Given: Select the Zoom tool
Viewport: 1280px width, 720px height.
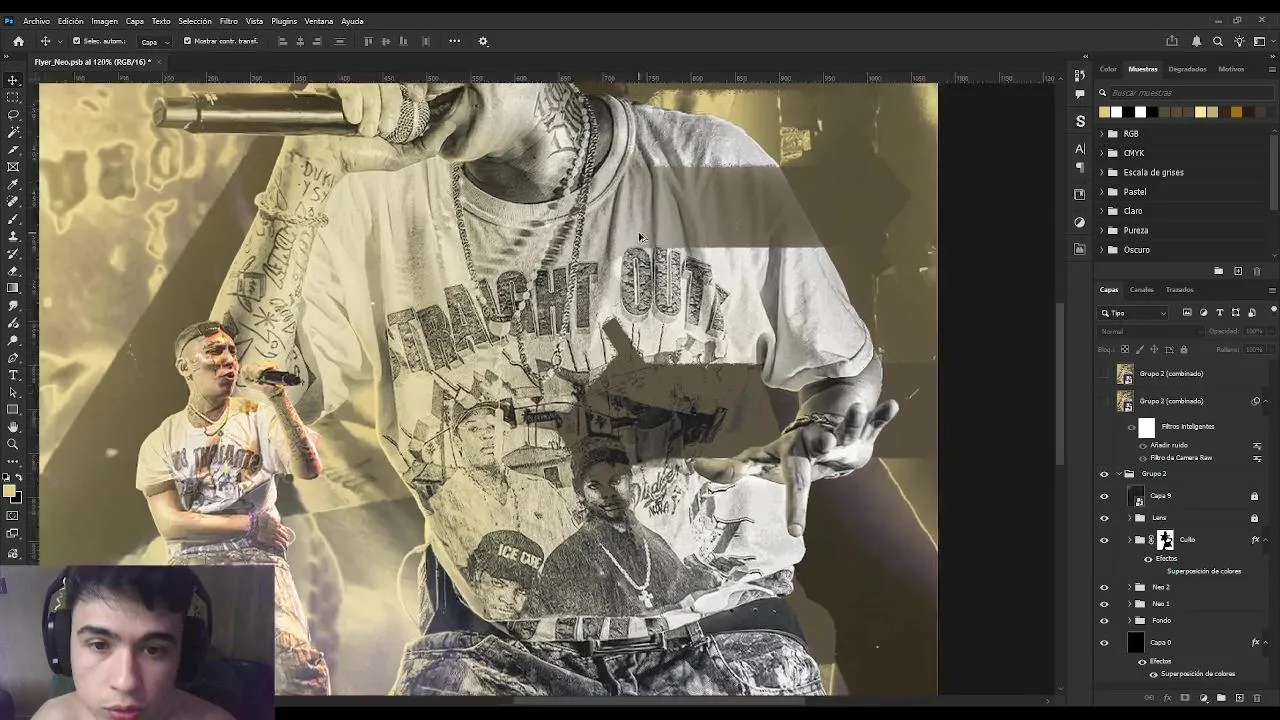Looking at the screenshot, I should pos(13,444).
